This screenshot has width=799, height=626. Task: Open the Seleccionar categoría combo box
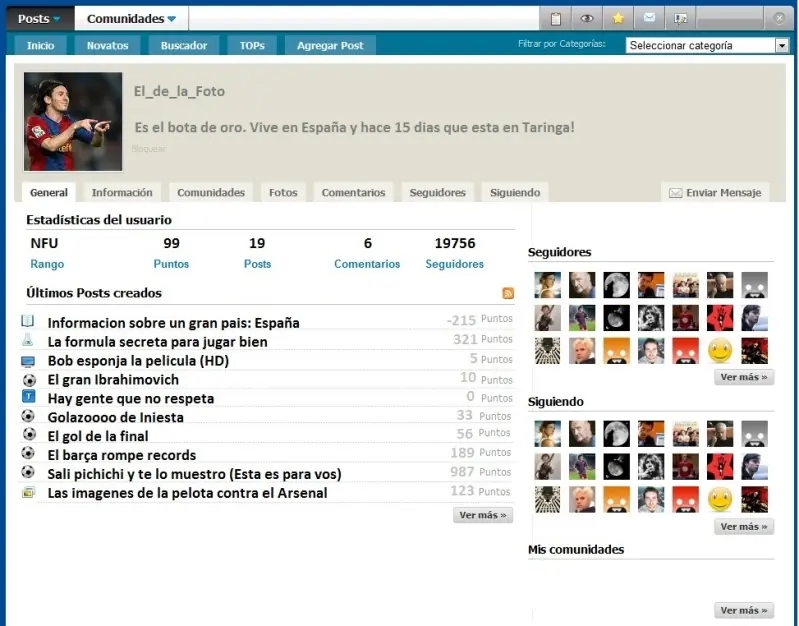pos(707,45)
